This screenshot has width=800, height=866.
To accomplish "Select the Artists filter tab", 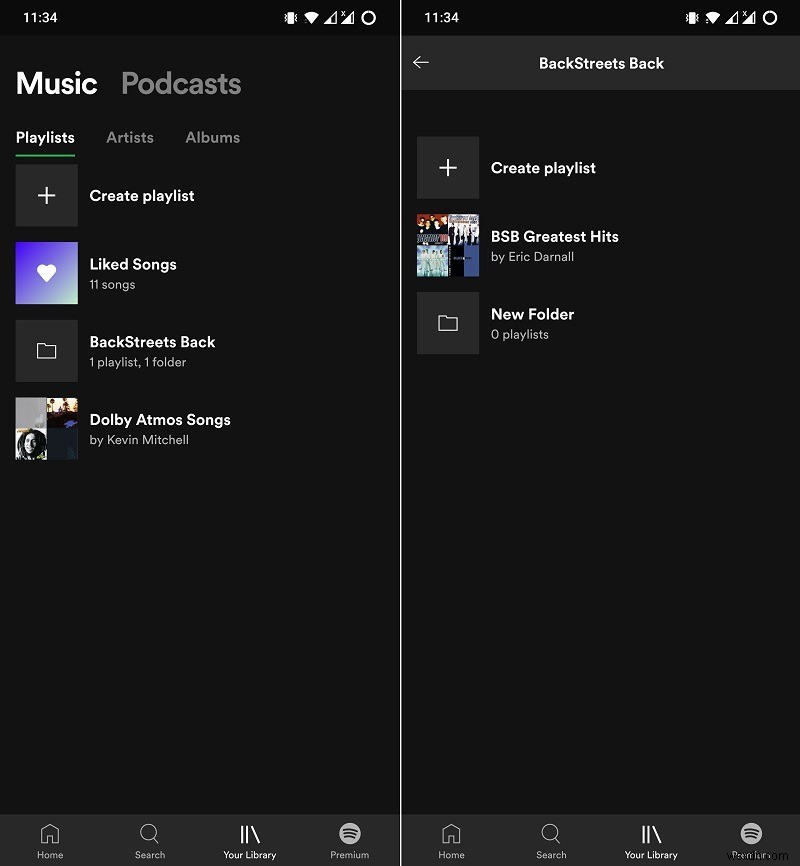I will 129,137.
